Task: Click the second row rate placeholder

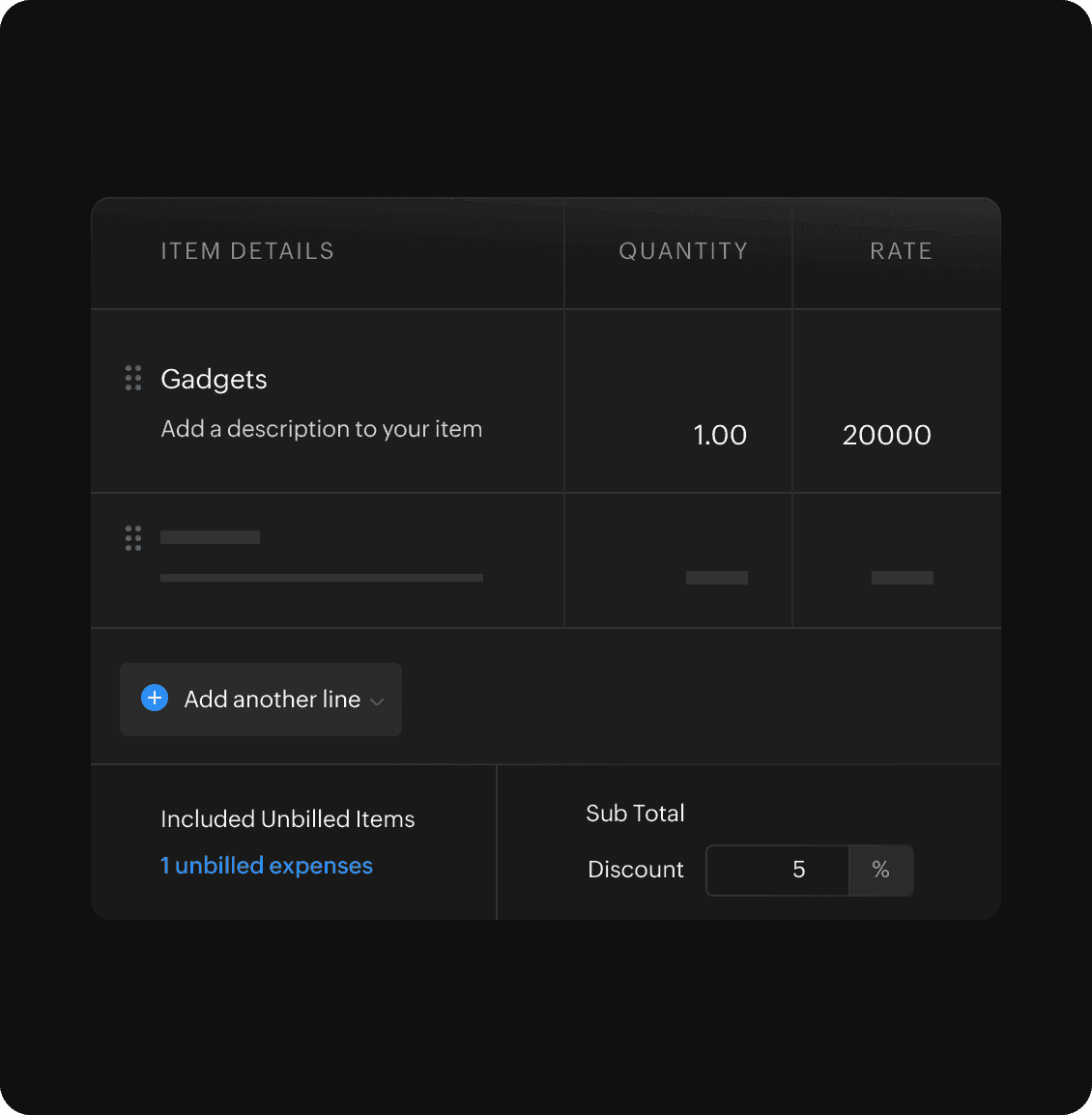Action: click(902, 578)
